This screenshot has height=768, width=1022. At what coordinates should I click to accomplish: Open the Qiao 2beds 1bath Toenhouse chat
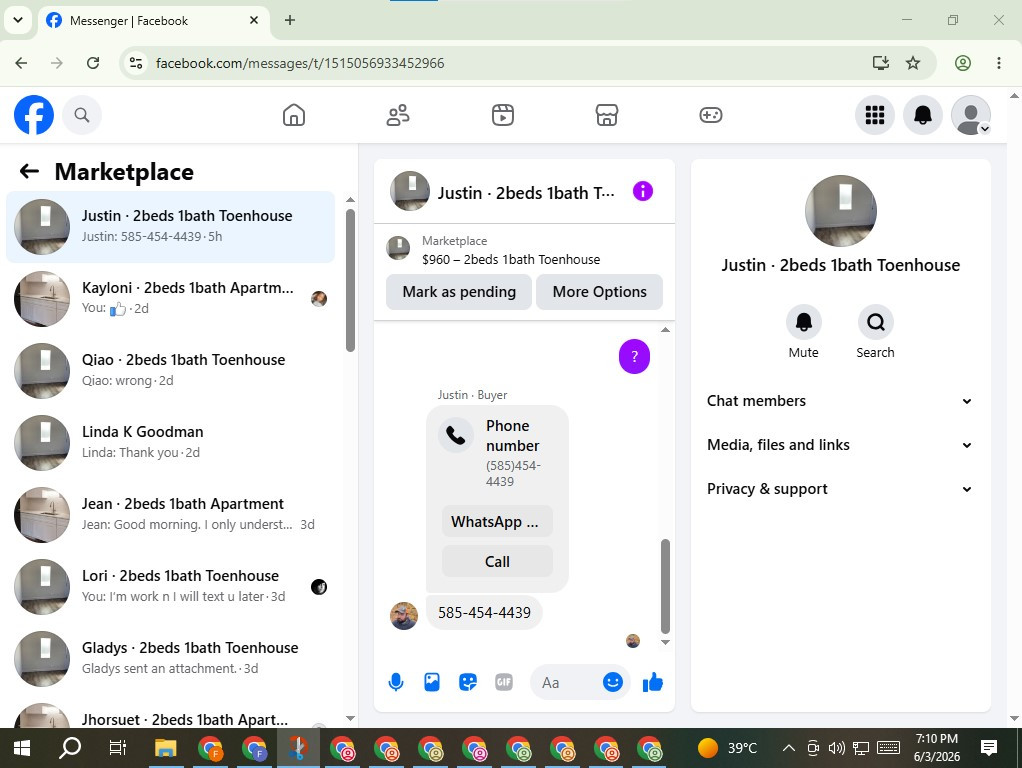coord(170,370)
